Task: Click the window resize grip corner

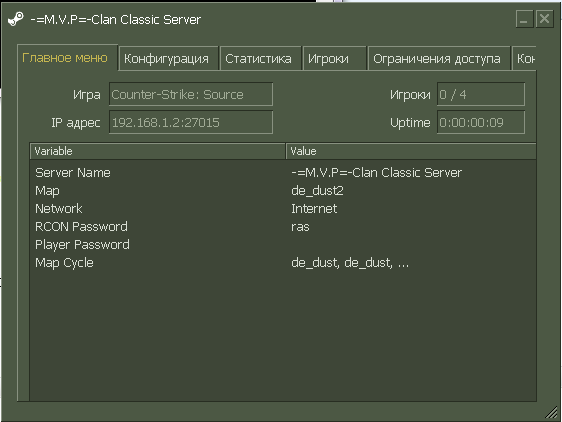Action: (x=552, y=412)
